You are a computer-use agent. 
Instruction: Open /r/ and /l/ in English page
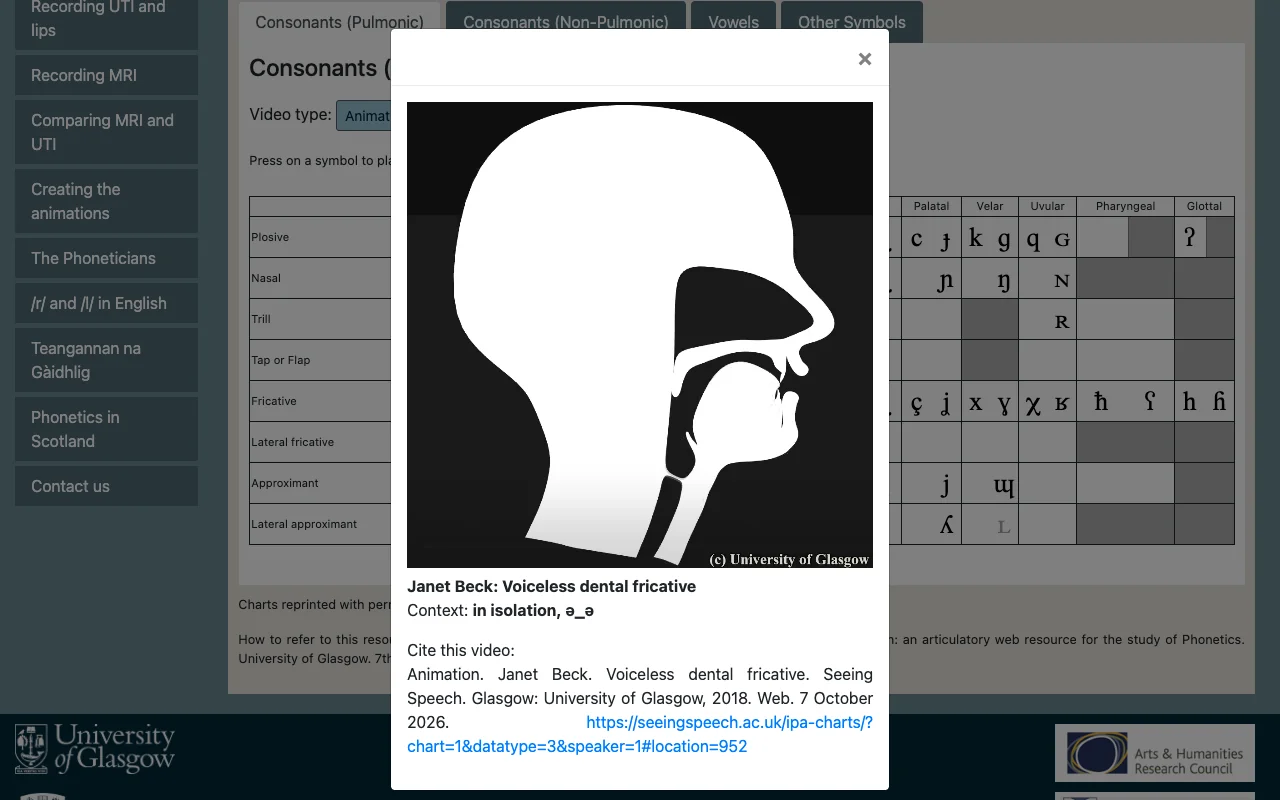pyautogui.click(x=106, y=303)
